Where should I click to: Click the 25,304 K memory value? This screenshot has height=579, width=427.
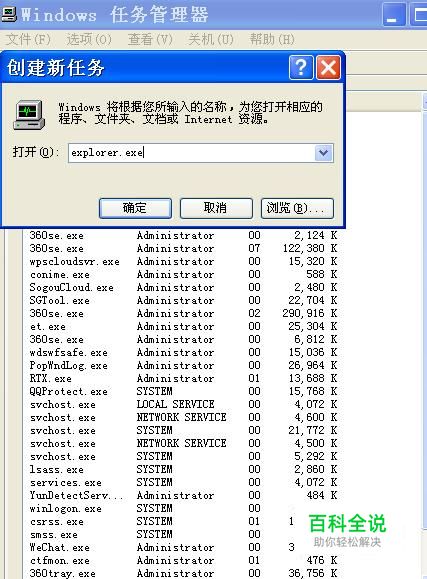313,327
